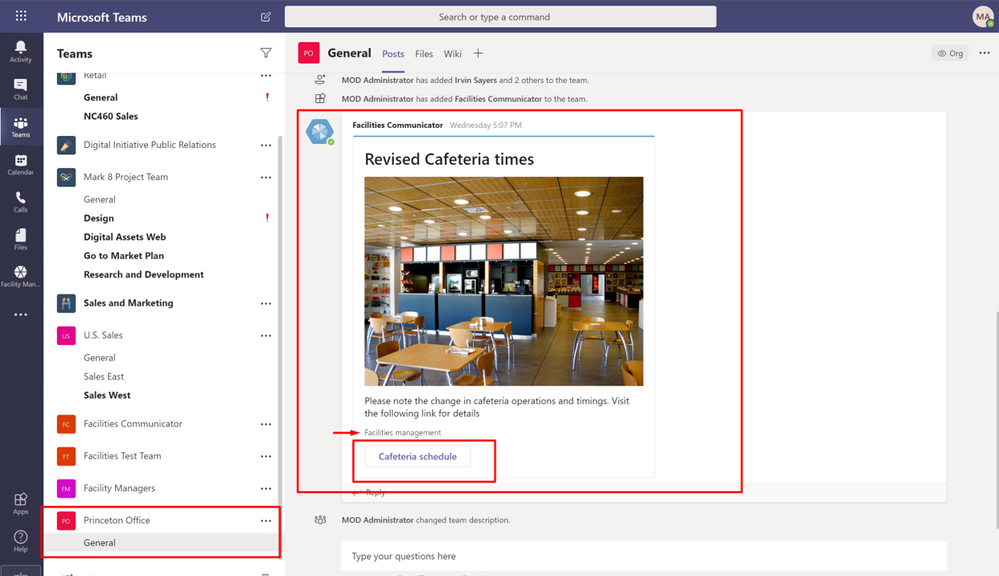Open the MA profile avatar

pyautogui.click(x=983, y=17)
